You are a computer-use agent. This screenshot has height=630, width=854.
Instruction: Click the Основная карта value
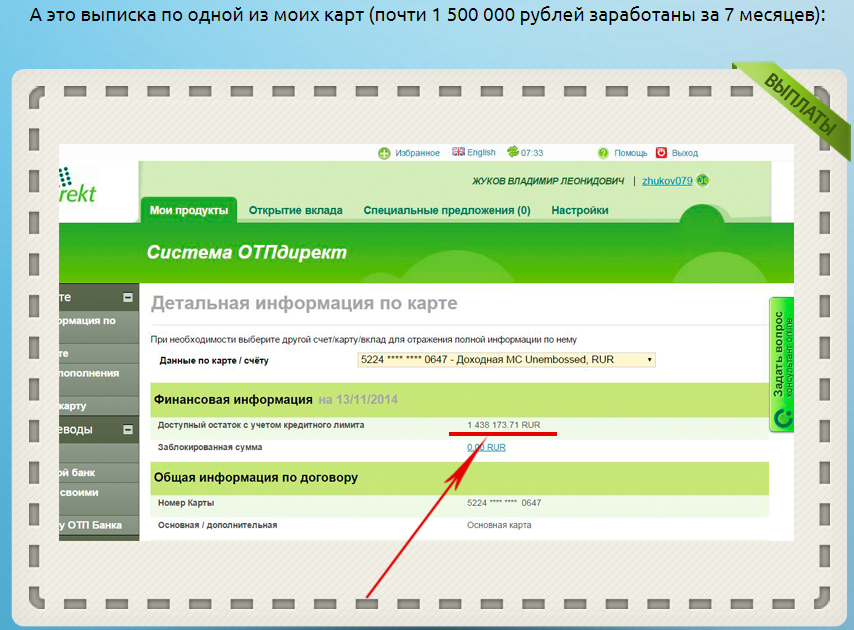tap(499, 525)
